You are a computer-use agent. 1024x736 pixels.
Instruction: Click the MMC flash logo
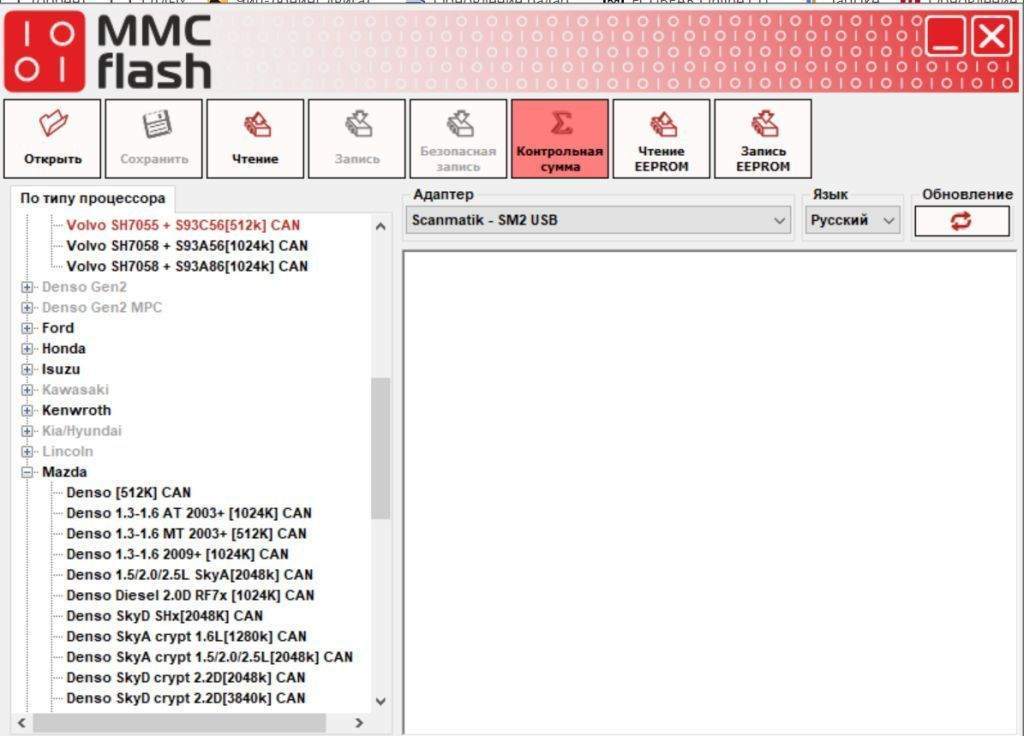coord(108,51)
